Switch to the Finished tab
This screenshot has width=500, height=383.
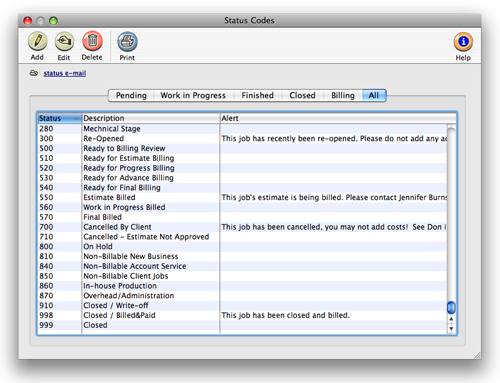coord(257,95)
